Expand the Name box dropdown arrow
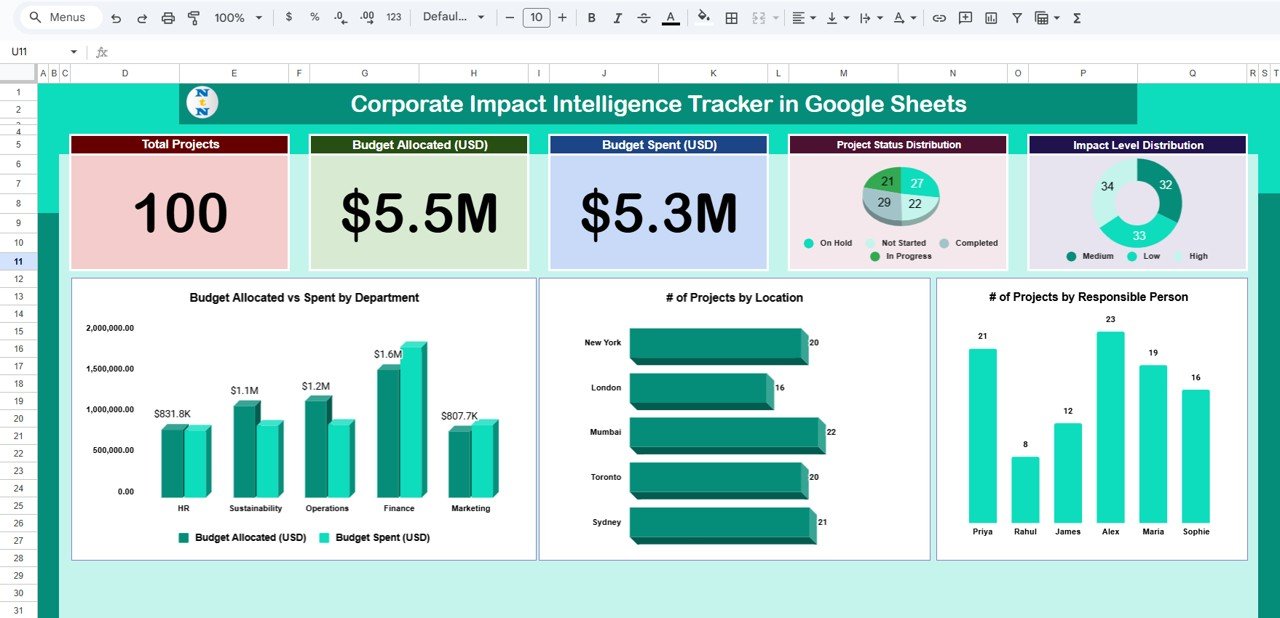1280x618 pixels. tap(73, 52)
